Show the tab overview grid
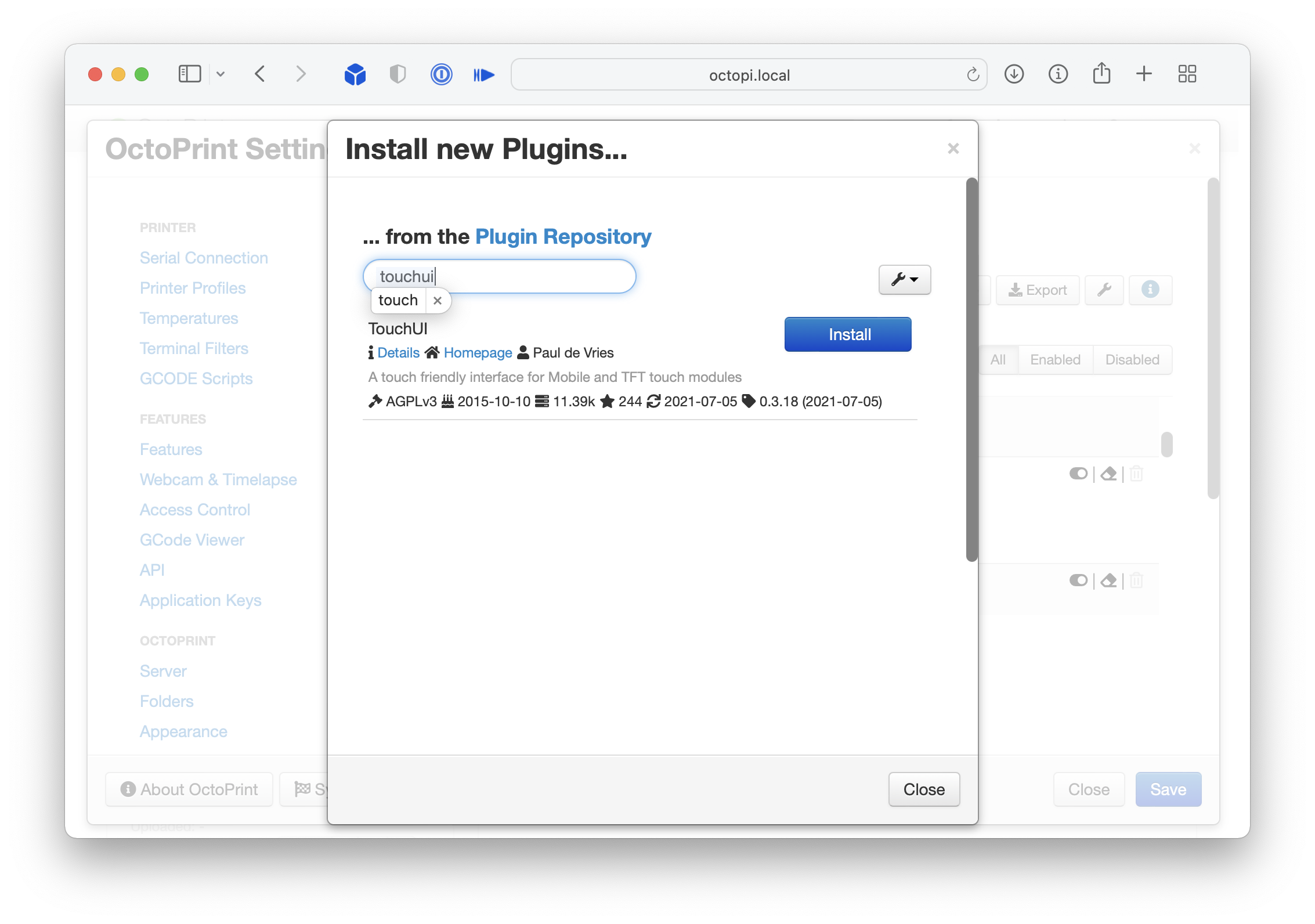The width and height of the screenshot is (1315, 924). tap(1187, 74)
